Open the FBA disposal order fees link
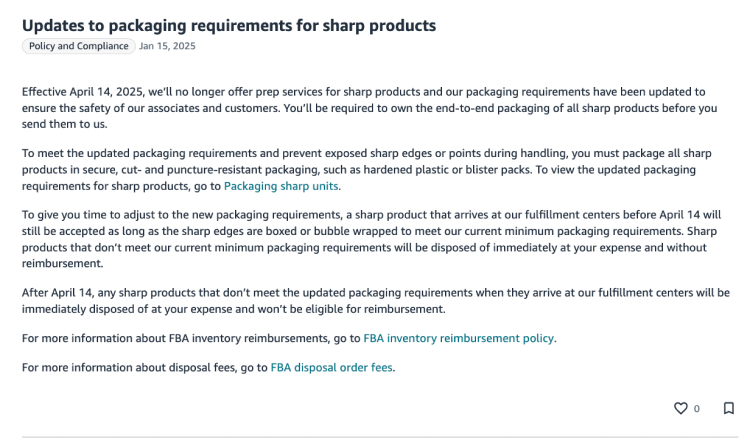This screenshot has height=444, width=750. pyautogui.click(x=332, y=367)
